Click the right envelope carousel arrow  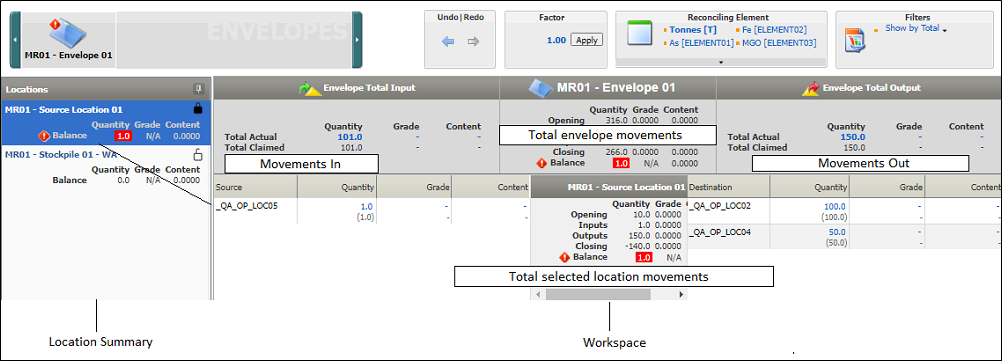click(357, 40)
